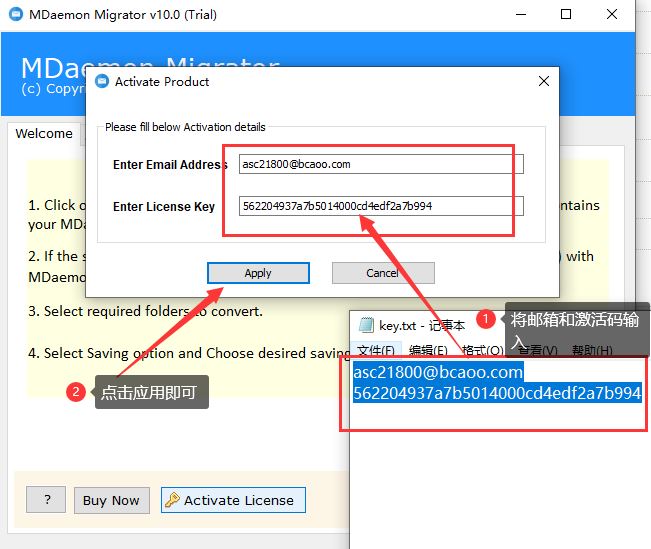Open help with the question mark button

coord(46,500)
